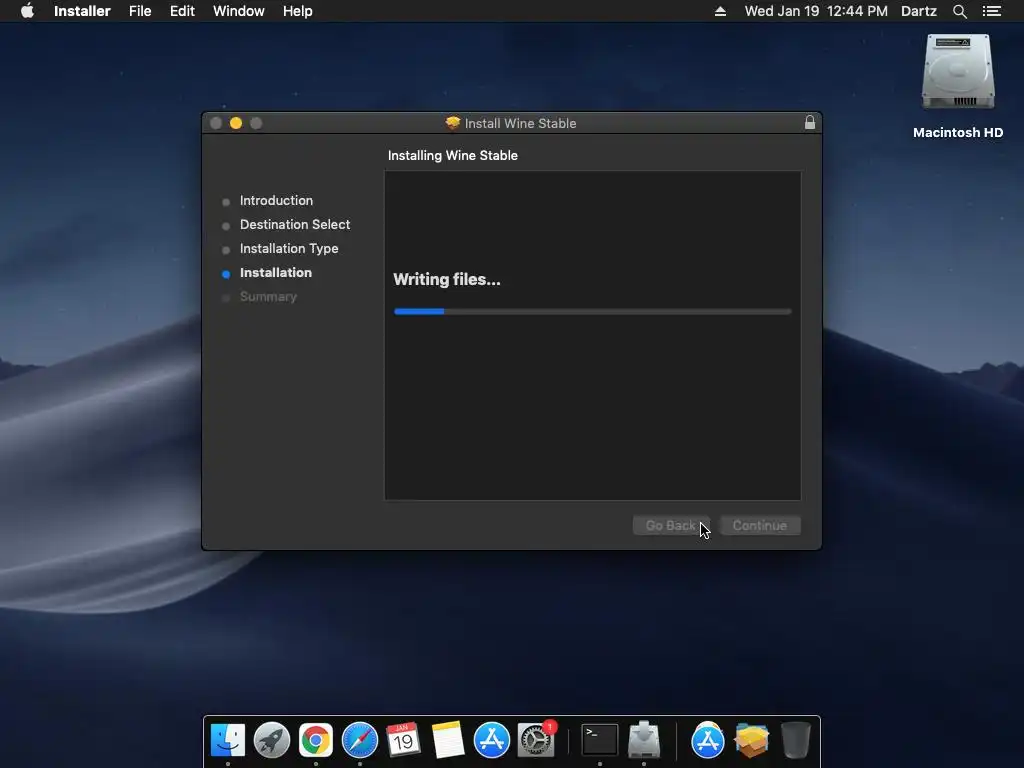The height and width of the screenshot is (768, 1024).
Task: Open Launchpad rocket icon in Dock
Action: tap(272, 741)
